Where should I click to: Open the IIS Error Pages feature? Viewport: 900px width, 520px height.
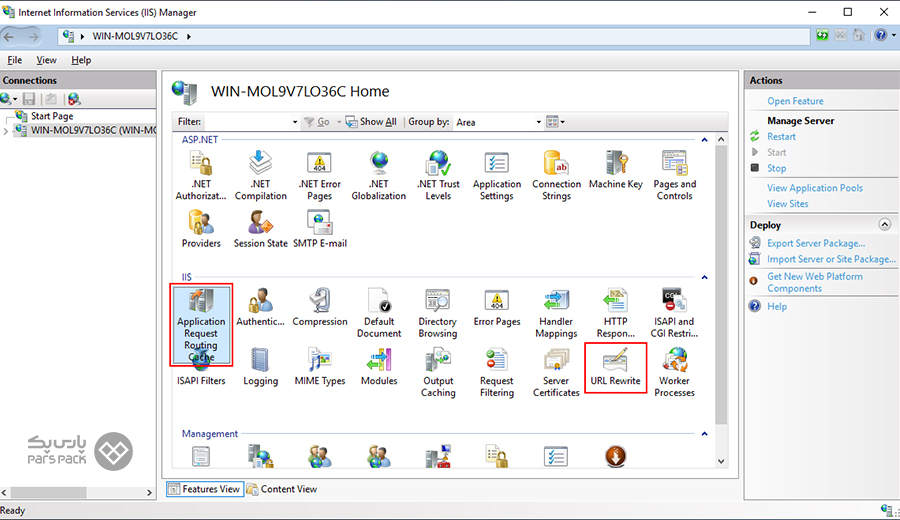pyautogui.click(x=497, y=308)
